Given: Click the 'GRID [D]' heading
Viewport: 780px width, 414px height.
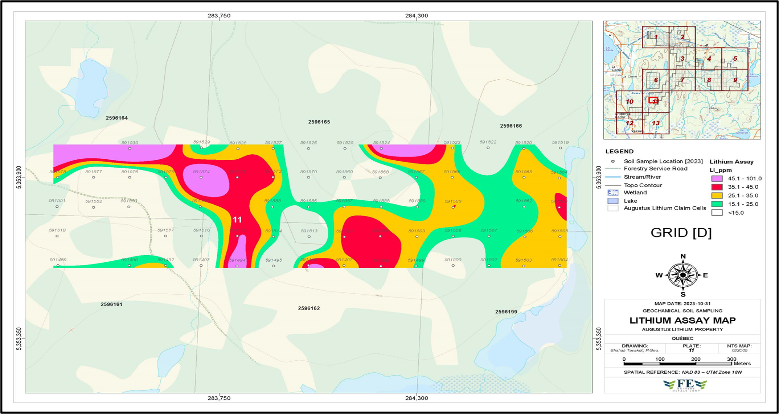Looking at the screenshot, I should tap(681, 232).
